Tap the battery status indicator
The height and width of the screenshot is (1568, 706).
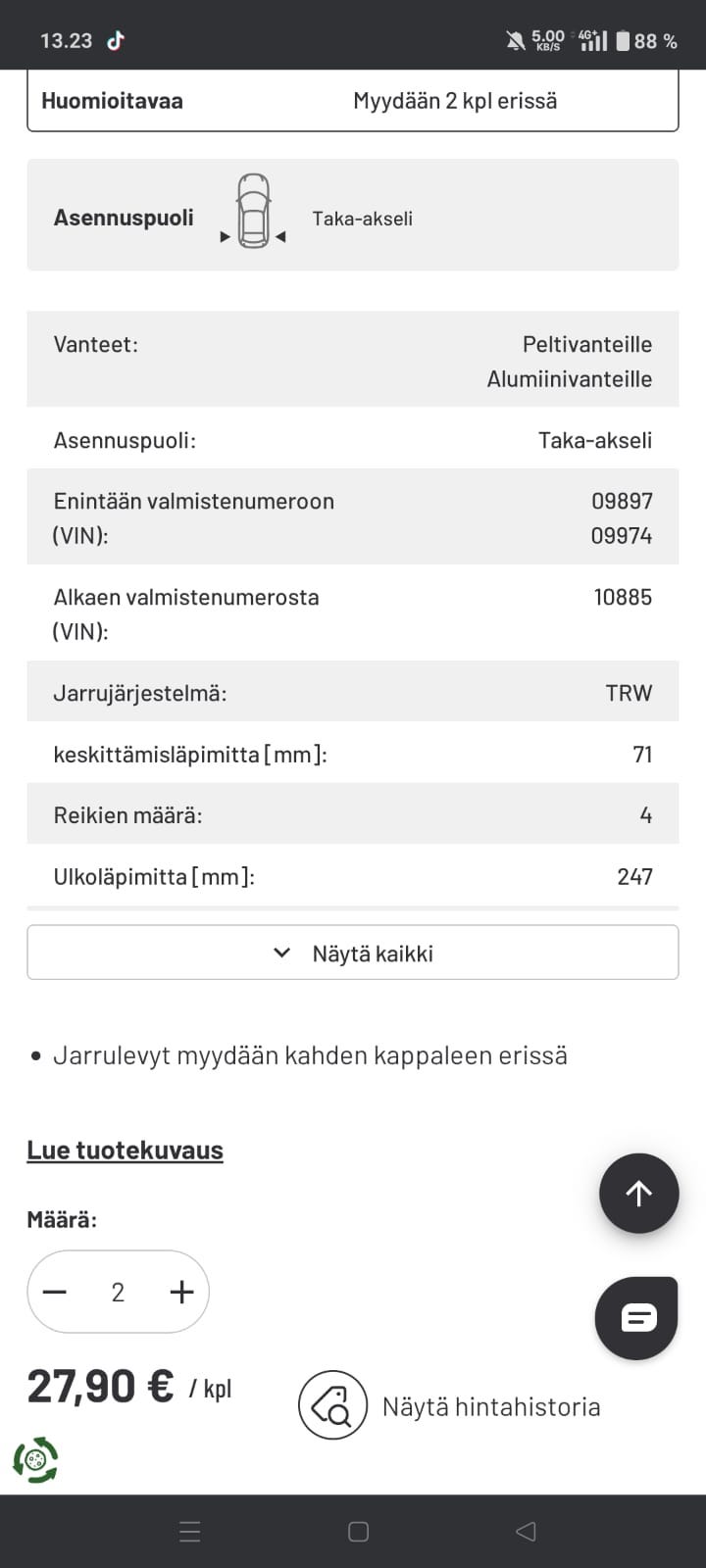tap(622, 40)
